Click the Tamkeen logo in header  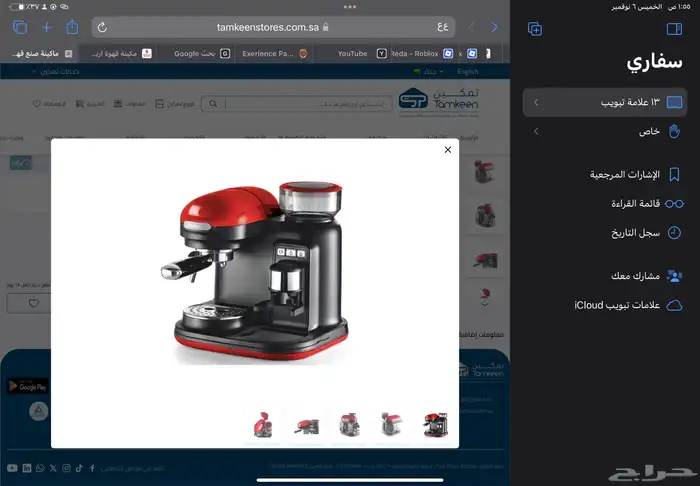(x=438, y=101)
